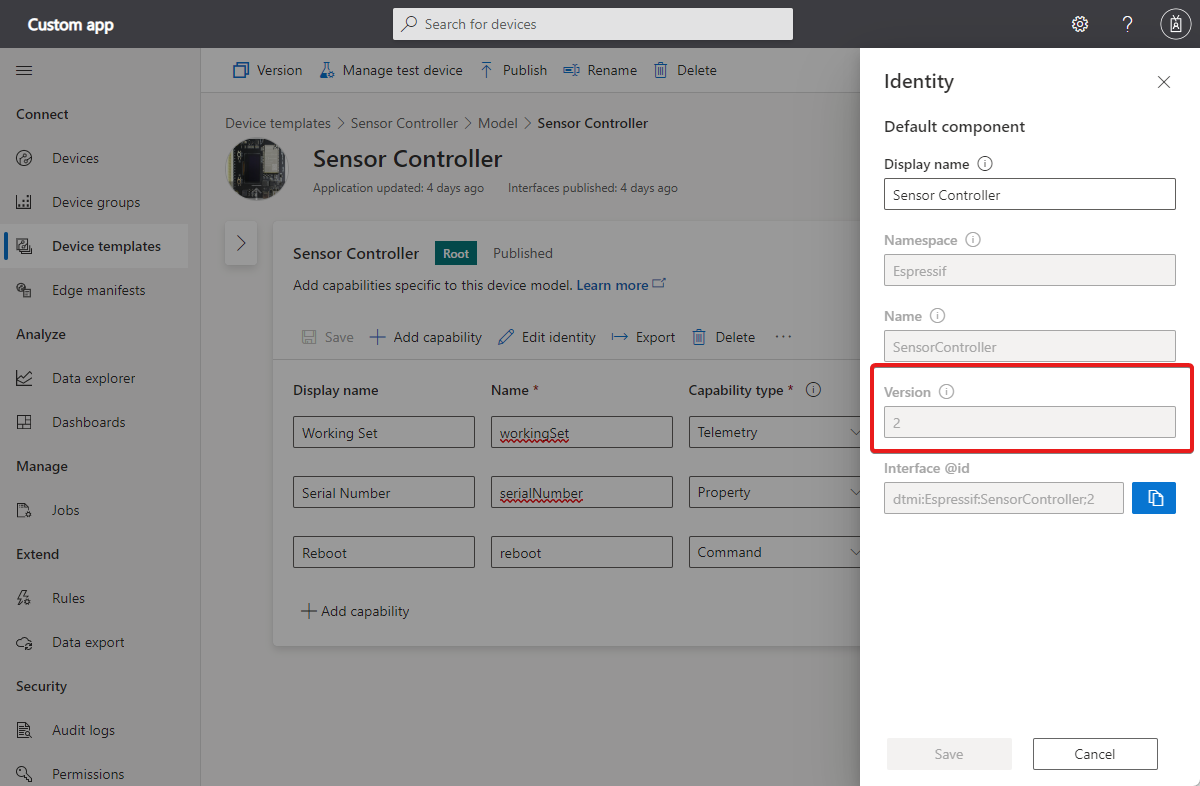Screen dimensions: 1200x786
Task: Click the Capability type info icon
Action: (x=814, y=390)
